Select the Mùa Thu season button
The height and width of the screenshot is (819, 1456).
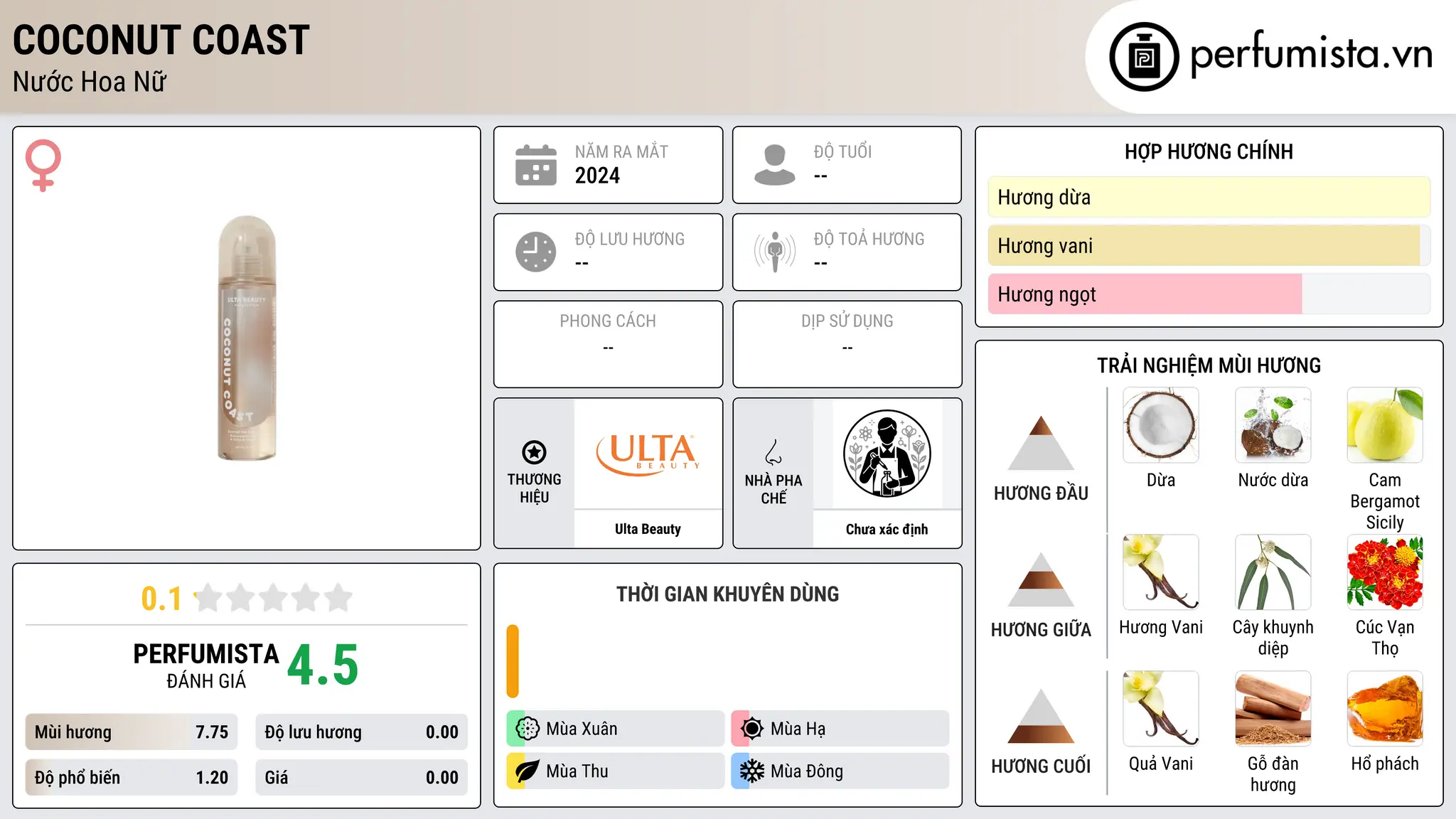click(x=616, y=771)
